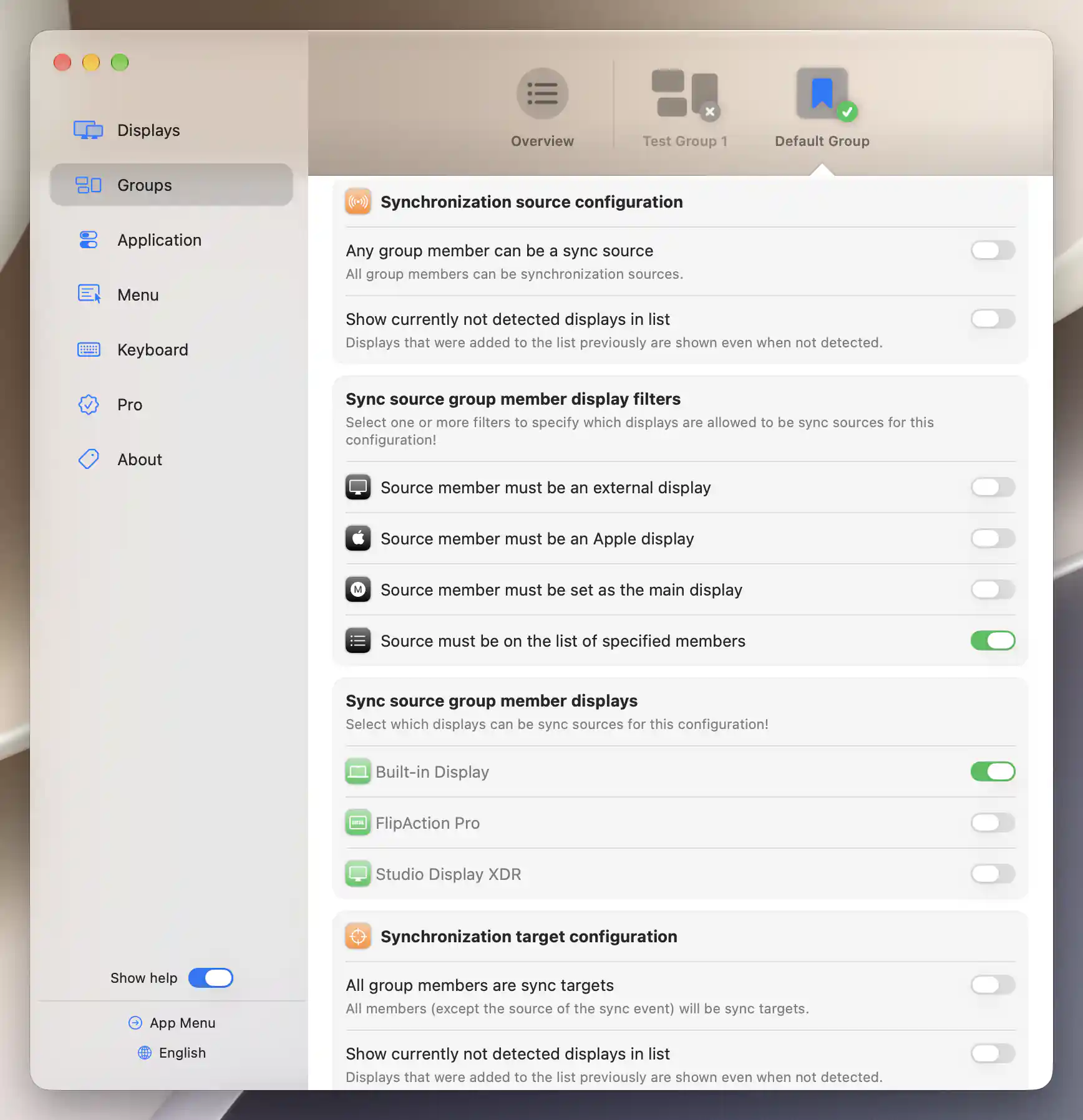The height and width of the screenshot is (1120, 1083).
Task: Click the red close window button
Action: click(62, 62)
